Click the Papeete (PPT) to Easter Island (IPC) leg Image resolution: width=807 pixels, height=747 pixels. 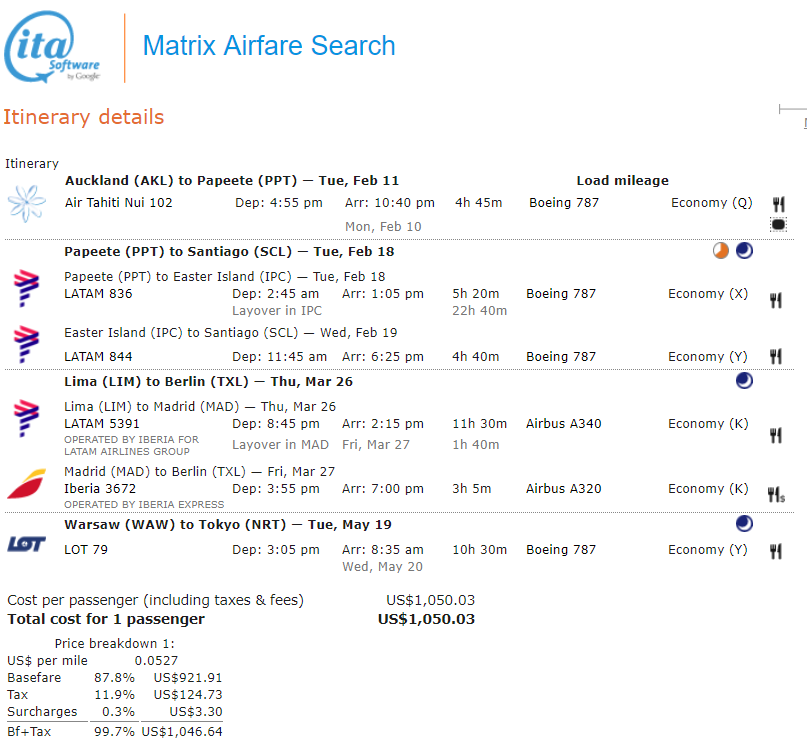click(x=224, y=277)
